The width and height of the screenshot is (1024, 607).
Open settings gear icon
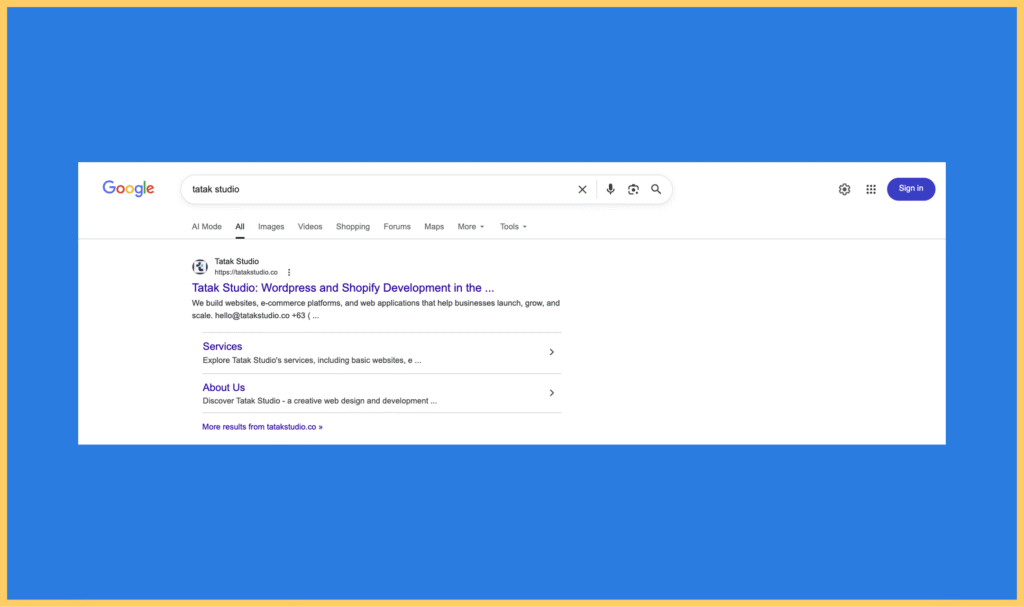[x=844, y=189]
